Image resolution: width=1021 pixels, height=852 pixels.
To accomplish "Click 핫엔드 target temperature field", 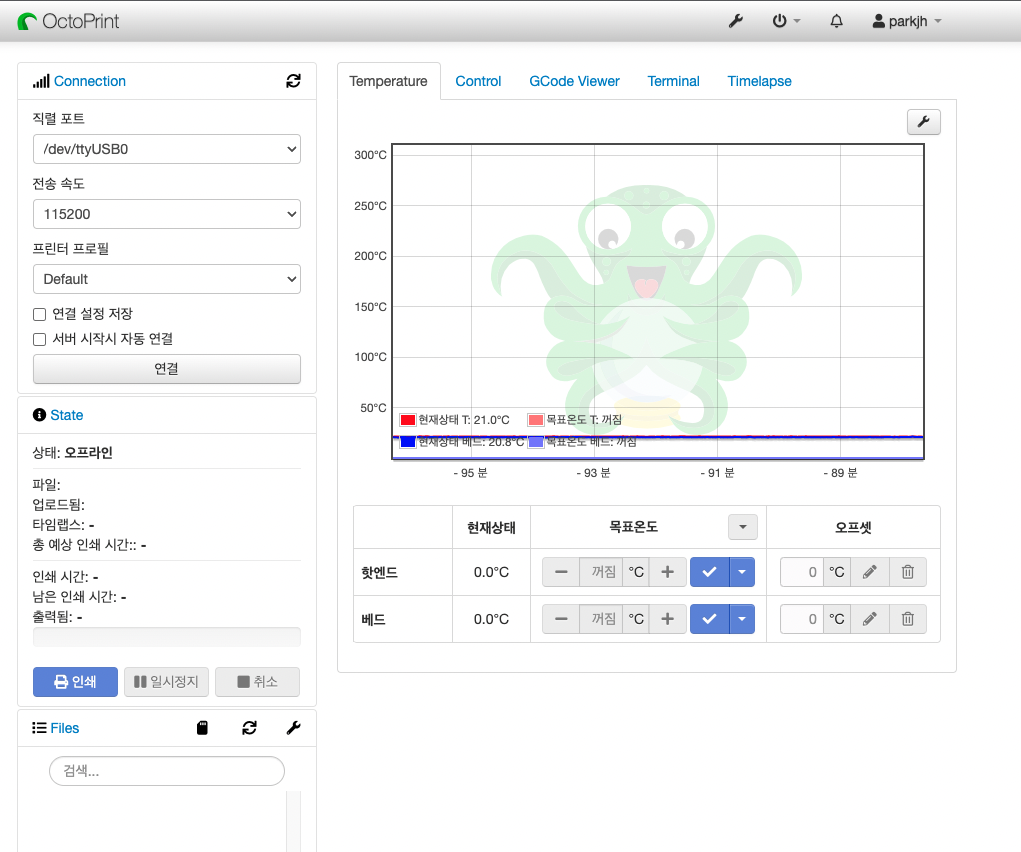I will 601,572.
